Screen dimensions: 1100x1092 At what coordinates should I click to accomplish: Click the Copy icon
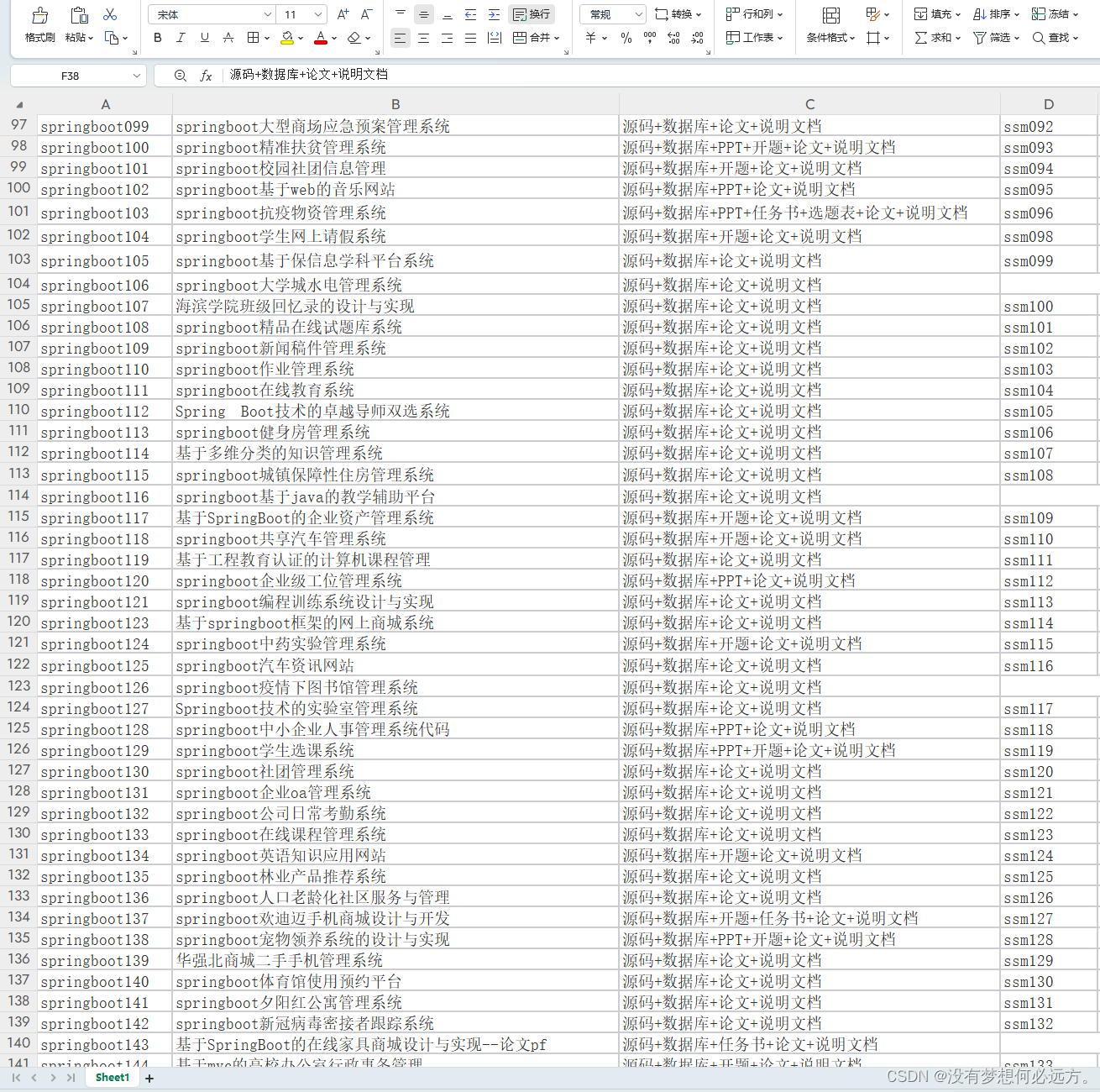[x=112, y=38]
